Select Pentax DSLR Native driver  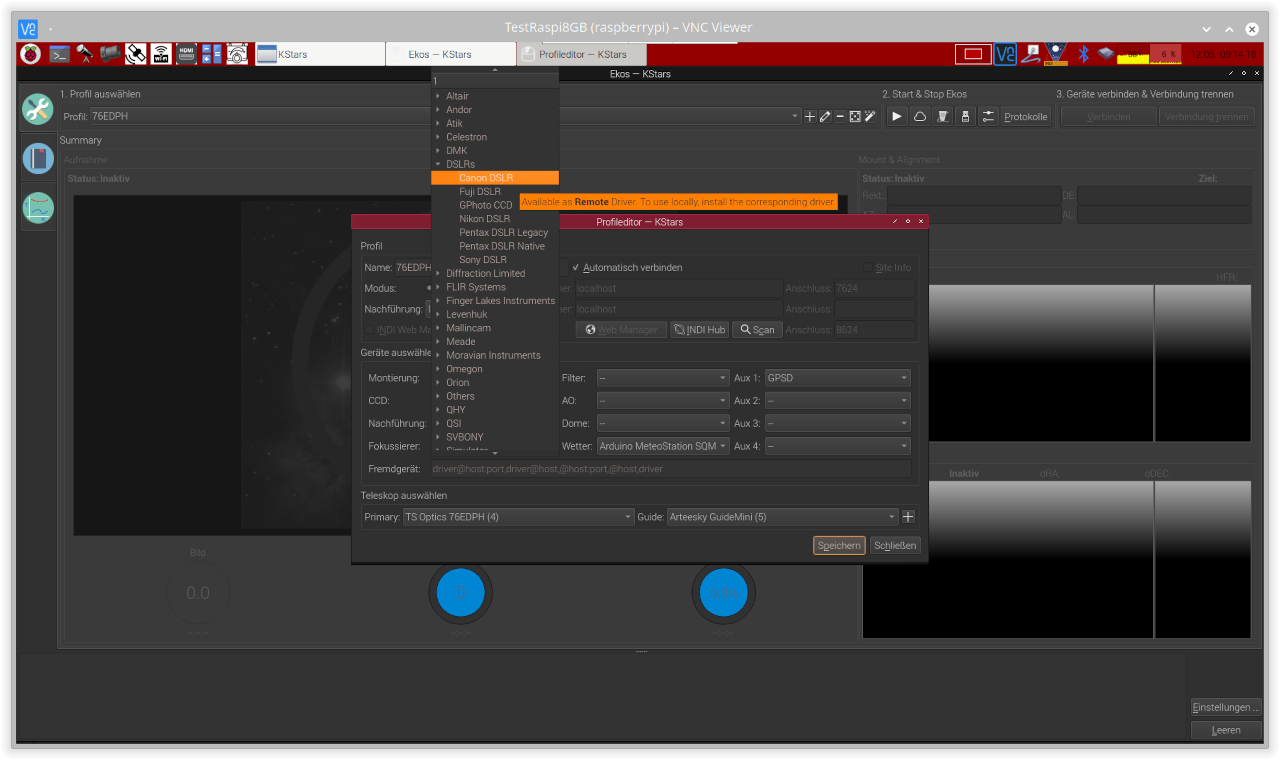[x=495, y=246]
